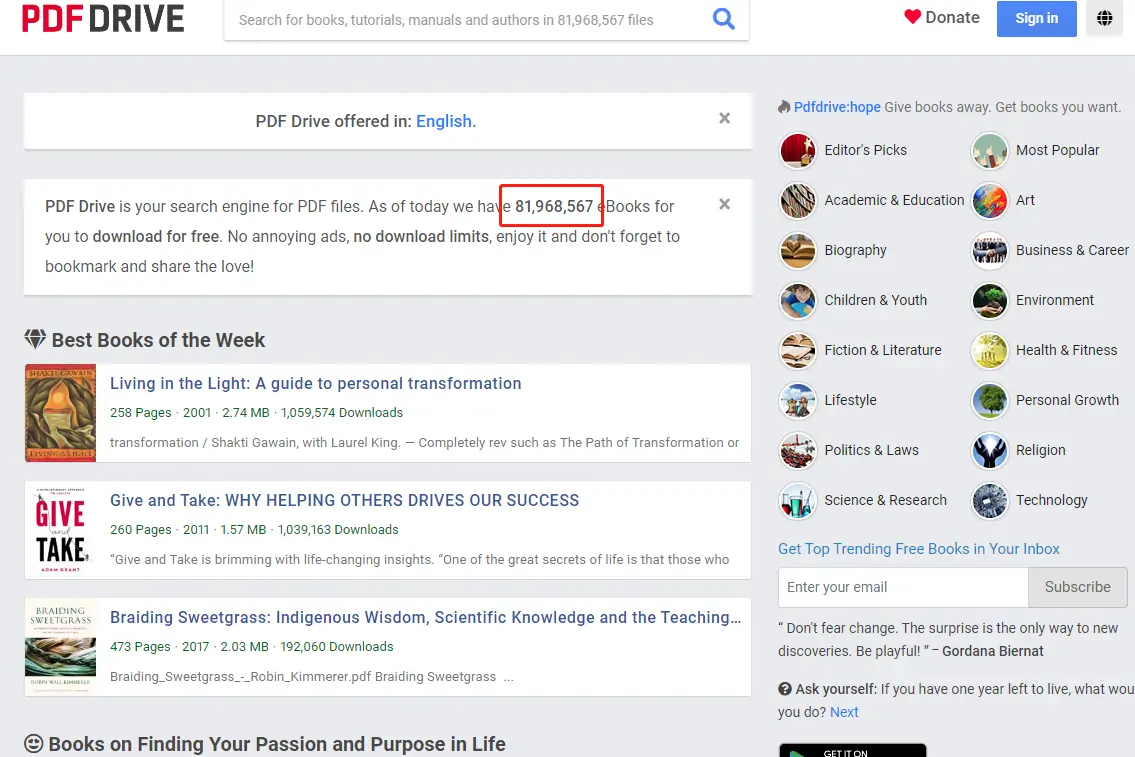Open Living in the Light book title
The width and height of the screenshot is (1135, 757).
coord(316,384)
